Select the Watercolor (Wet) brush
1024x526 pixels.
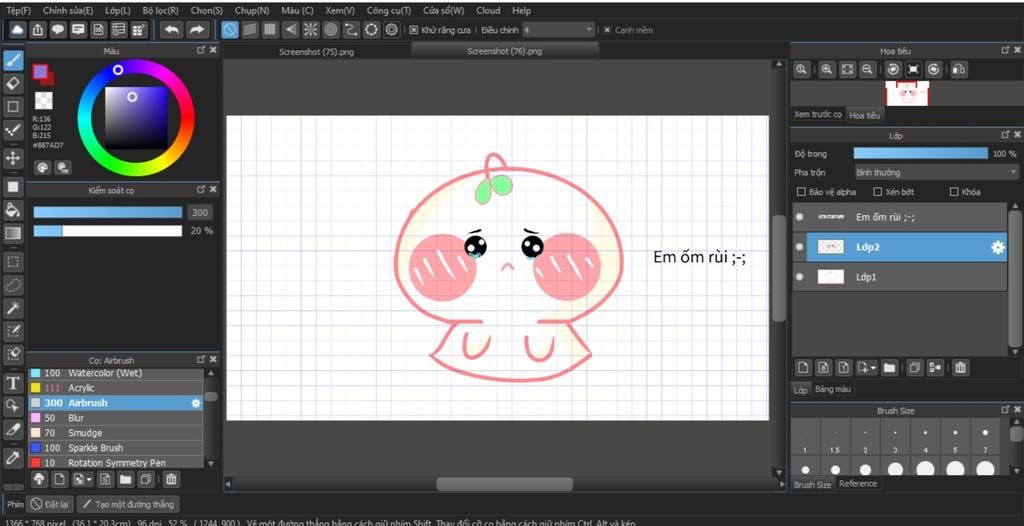[x=104, y=373]
